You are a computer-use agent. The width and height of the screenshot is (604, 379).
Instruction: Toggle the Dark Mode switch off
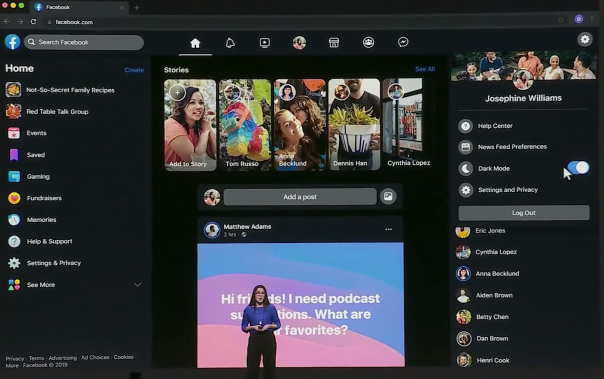(578, 168)
